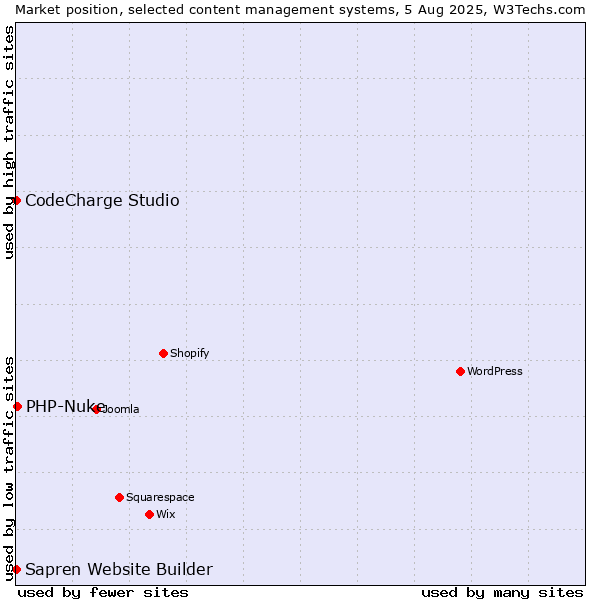This screenshot has width=600, height=600.
Task: Click the 'Squarespace' label text
Action: click(x=160, y=497)
